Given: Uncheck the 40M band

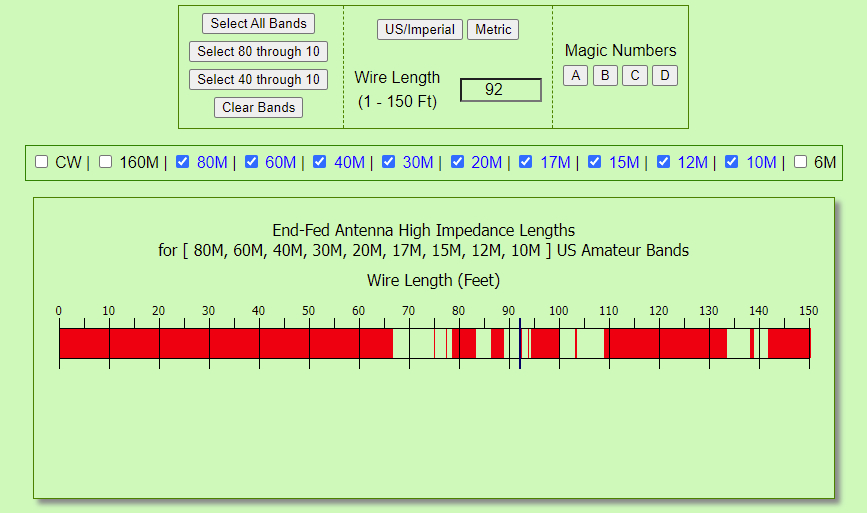Looking at the screenshot, I should pos(320,161).
